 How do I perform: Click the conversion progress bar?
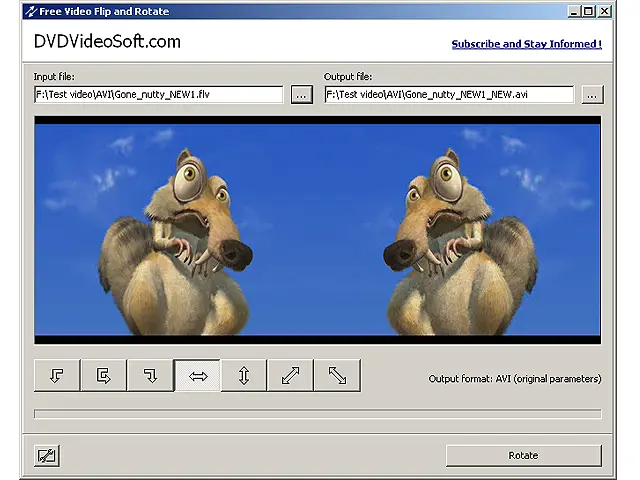pos(318,414)
